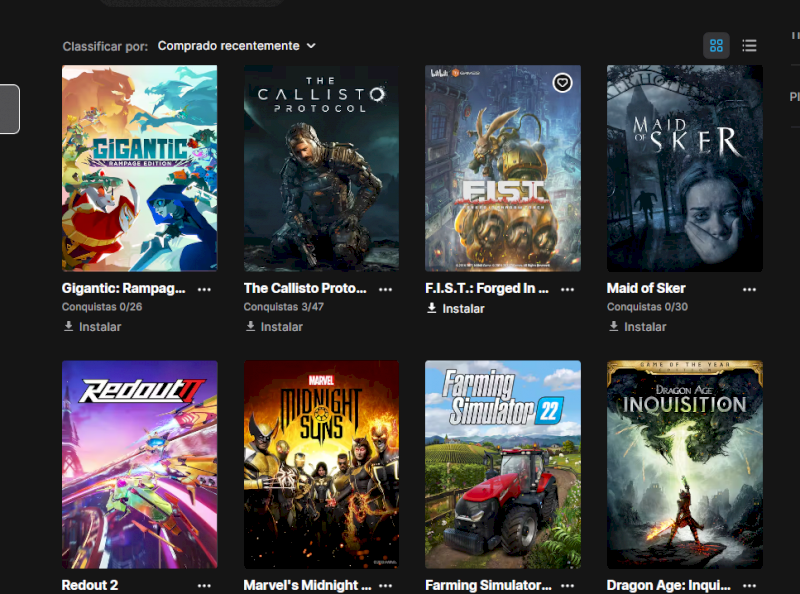Open more options for Redout 2
The height and width of the screenshot is (594, 800).
(x=204, y=585)
